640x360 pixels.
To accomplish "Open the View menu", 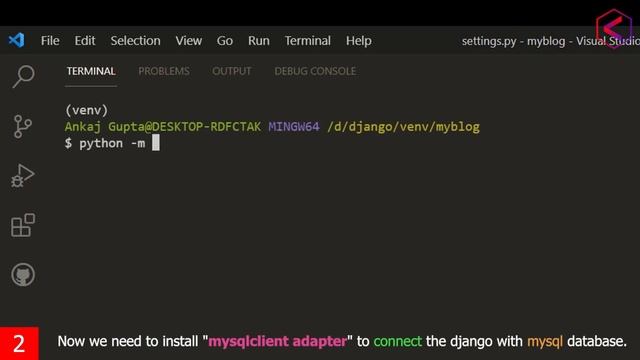I will click(x=189, y=41).
